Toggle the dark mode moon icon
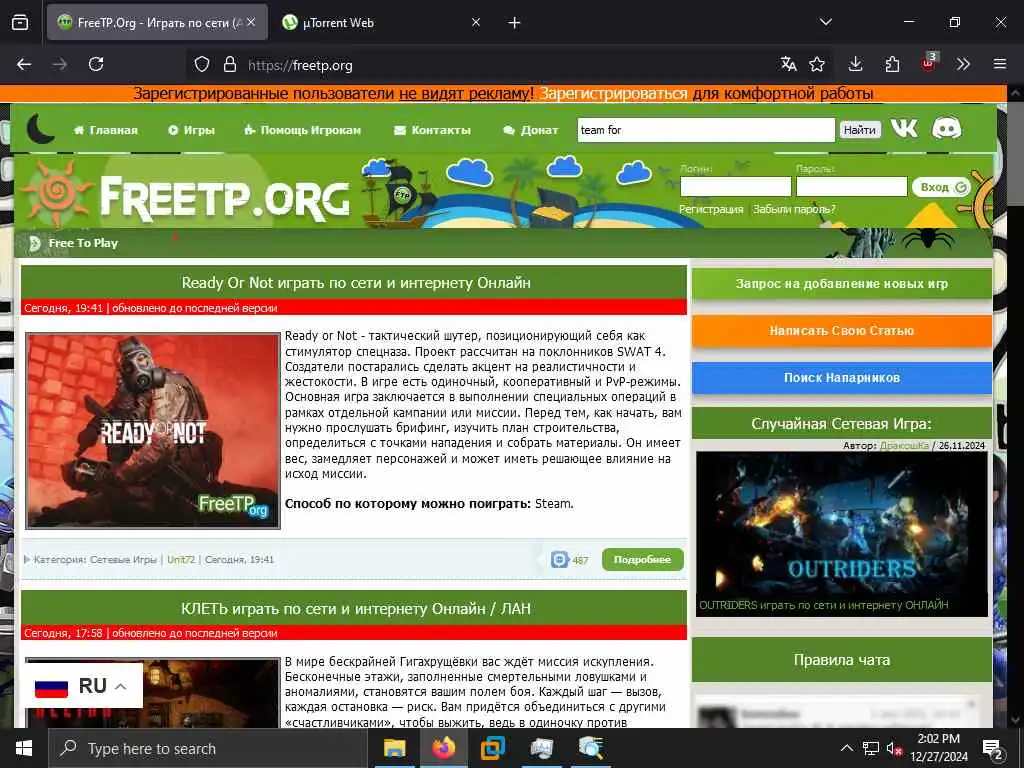This screenshot has height=768, width=1024. [40, 128]
